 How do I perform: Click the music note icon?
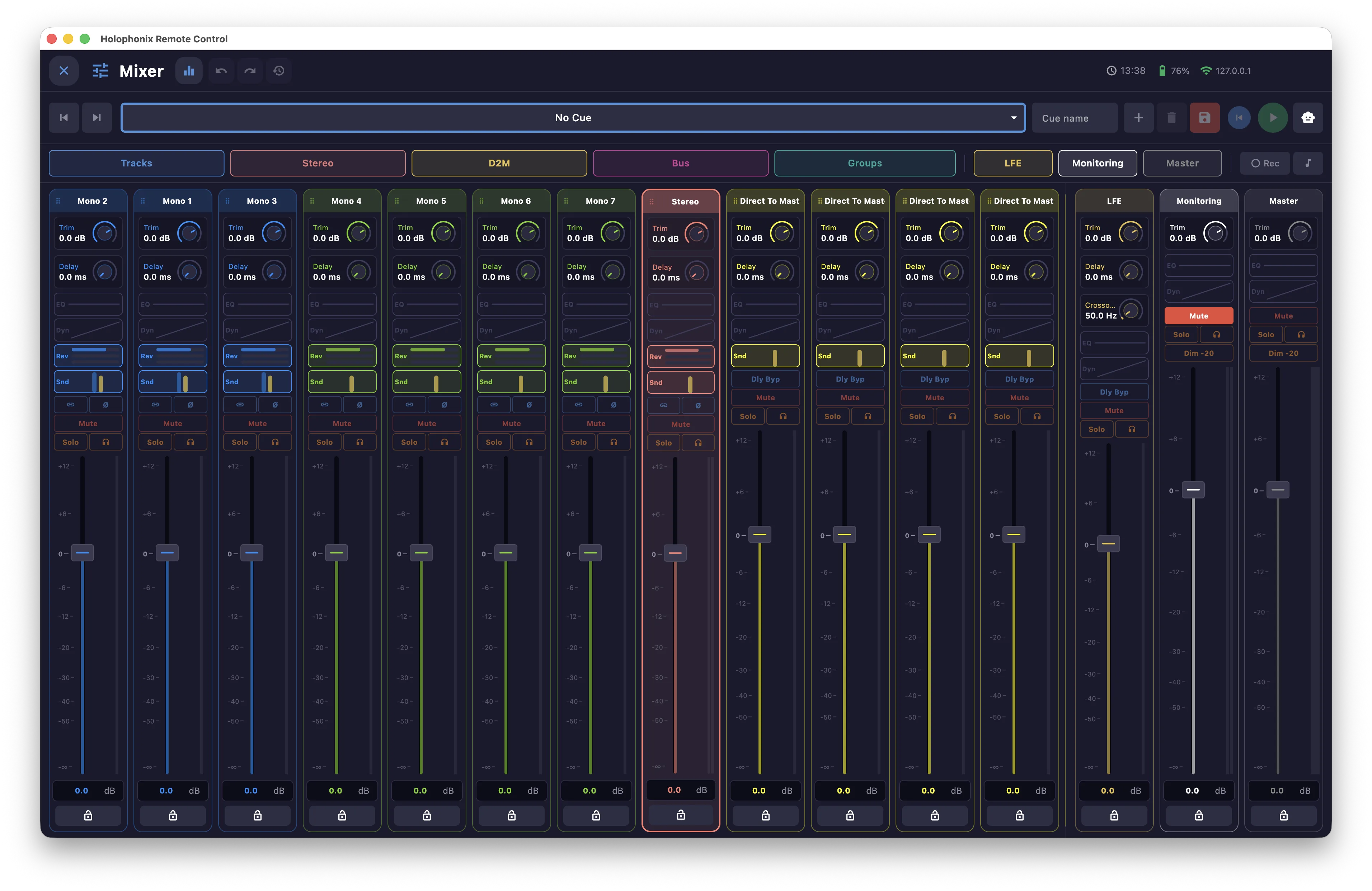1308,163
